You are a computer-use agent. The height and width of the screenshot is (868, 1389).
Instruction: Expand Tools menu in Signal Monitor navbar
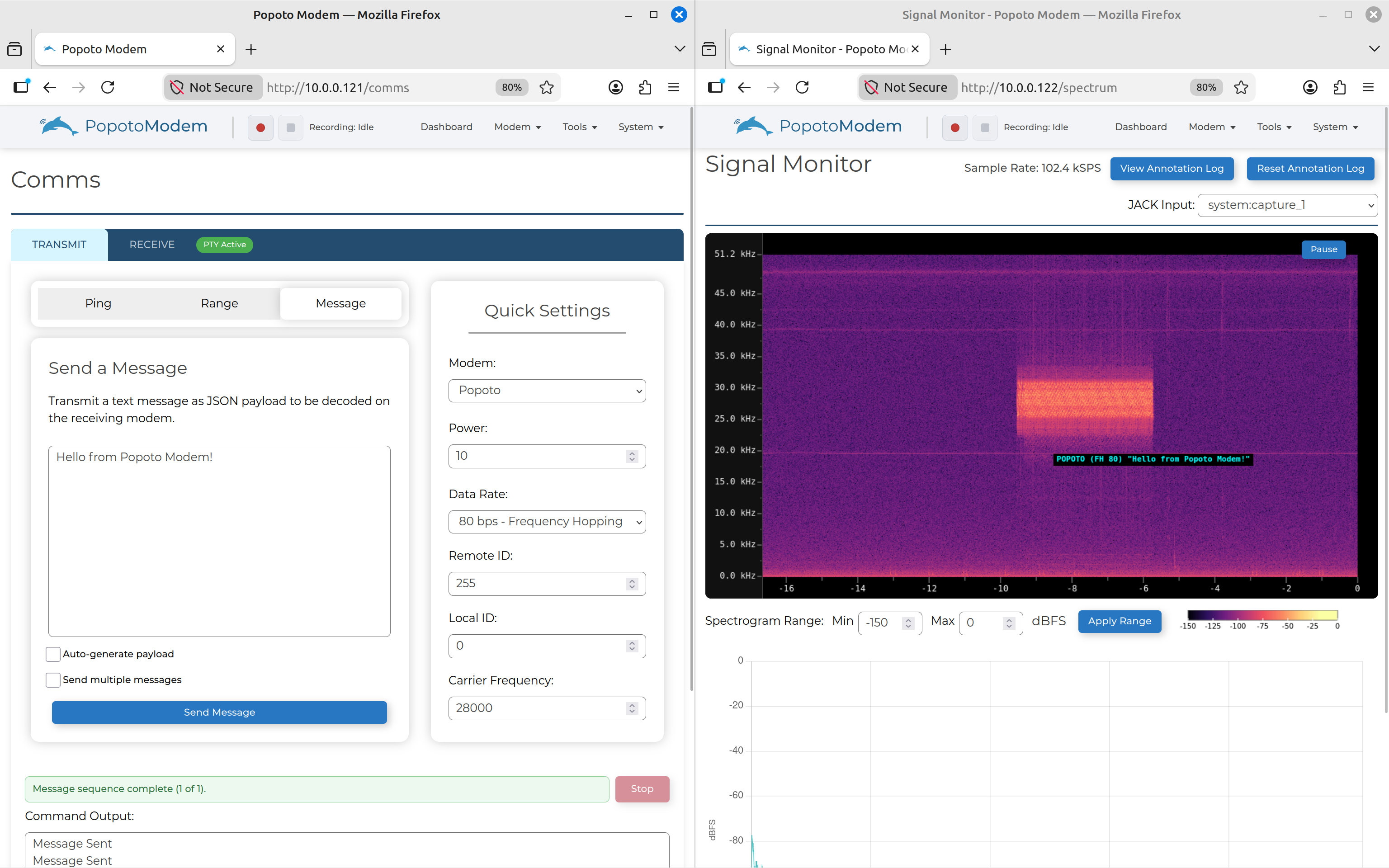click(x=1274, y=127)
